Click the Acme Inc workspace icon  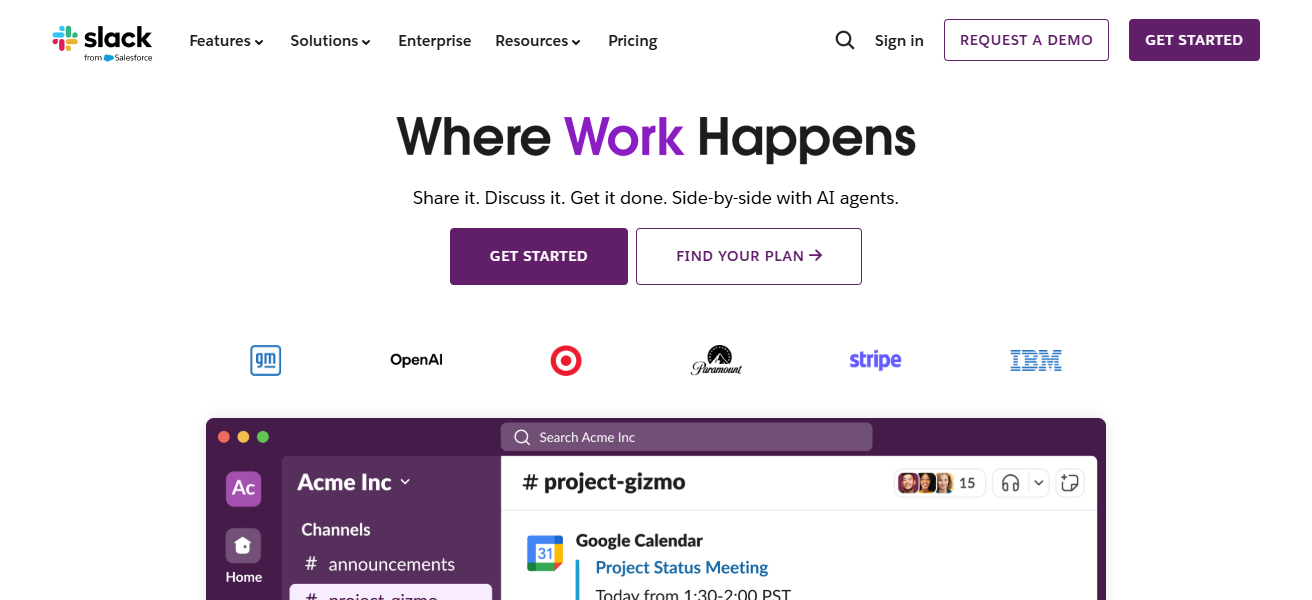click(x=243, y=488)
